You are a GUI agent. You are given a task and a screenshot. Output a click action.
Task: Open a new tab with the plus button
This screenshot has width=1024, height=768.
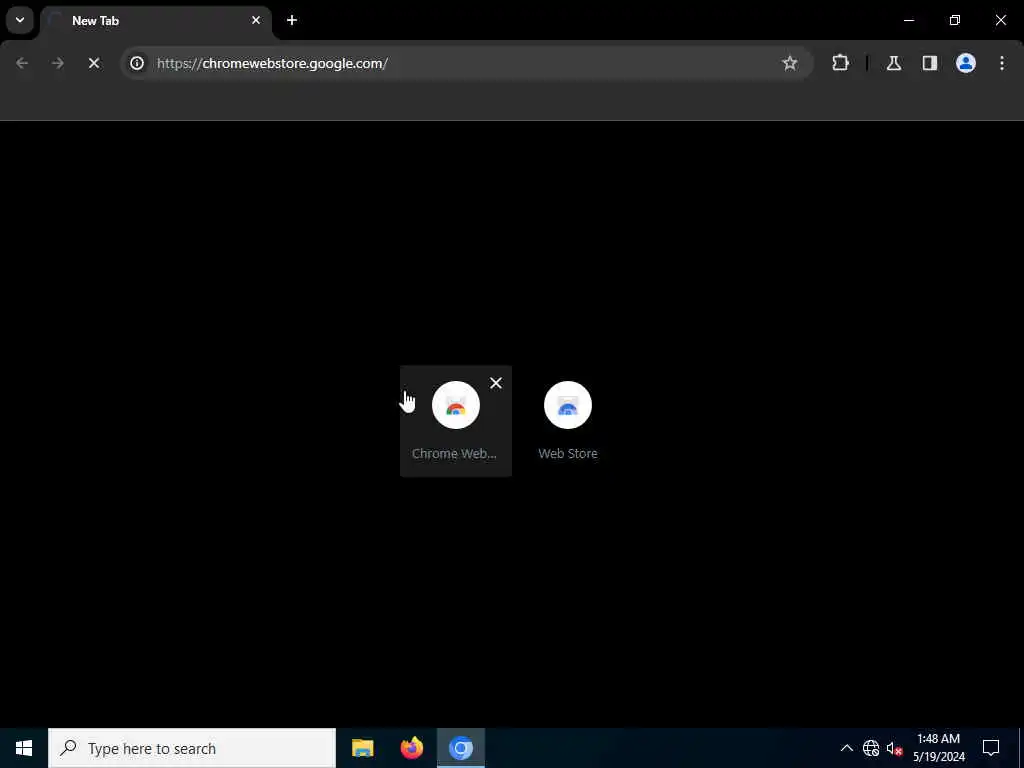(292, 20)
